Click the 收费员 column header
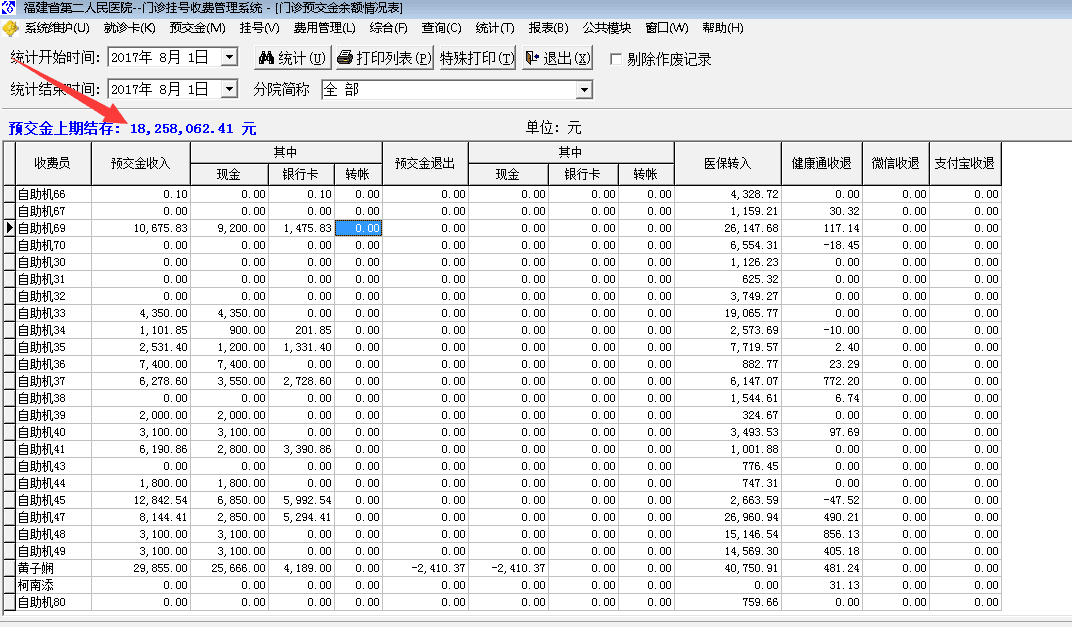This screenshot has height=627, width=1072. [x=53, y=163]
